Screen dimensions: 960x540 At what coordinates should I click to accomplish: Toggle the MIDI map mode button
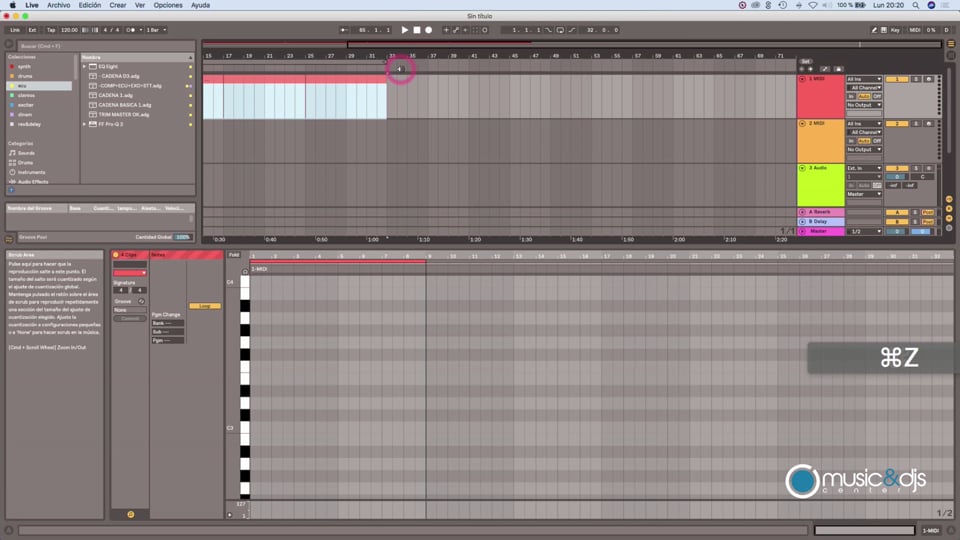pos(915,29)
